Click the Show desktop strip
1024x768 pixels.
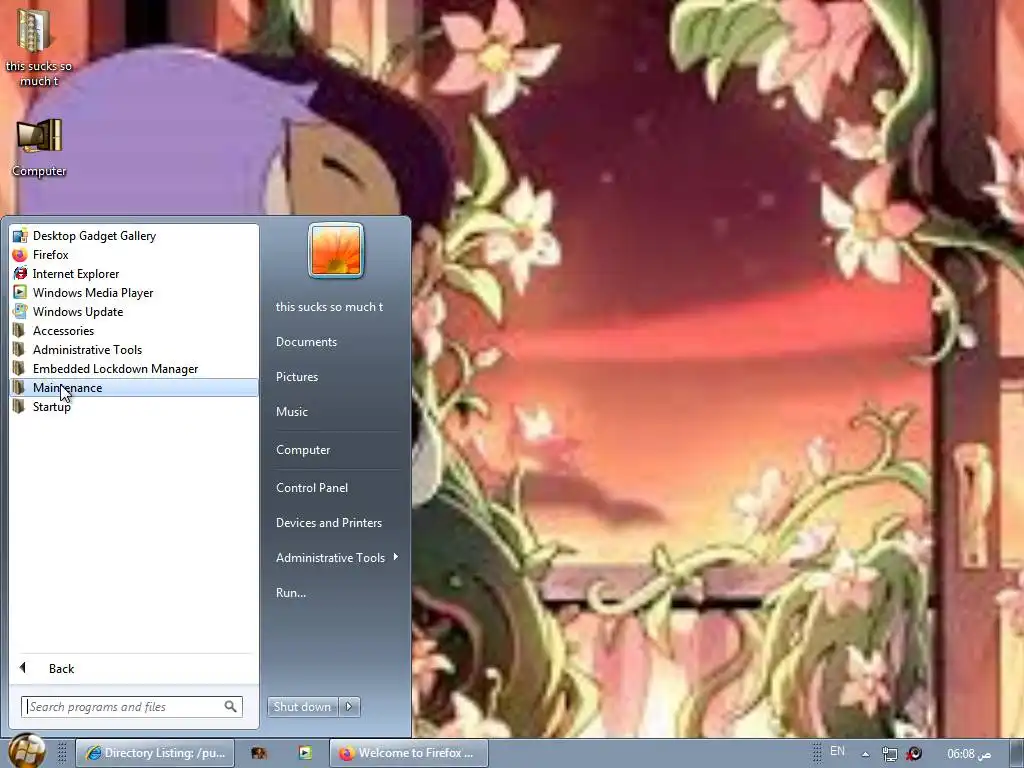pyautogui.click(x=1017, y=754)
